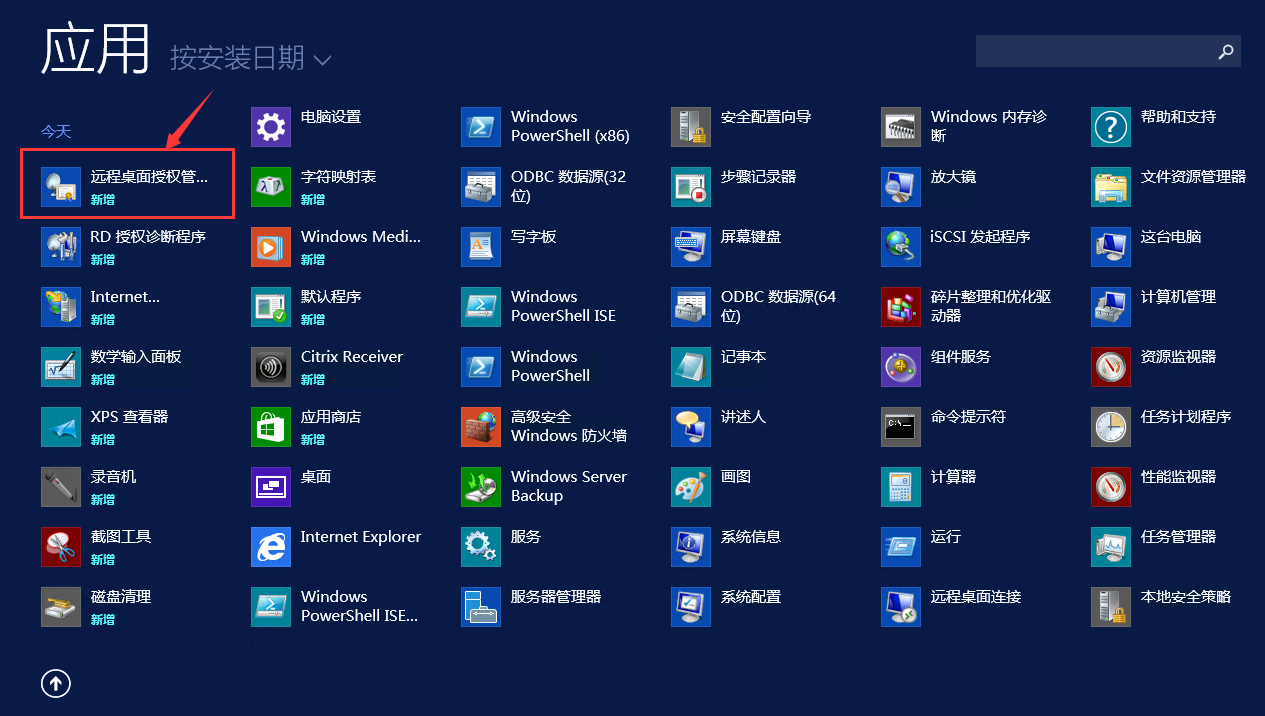
Task: Open 运行 dialog tile
Action: [x=922, y=547]
